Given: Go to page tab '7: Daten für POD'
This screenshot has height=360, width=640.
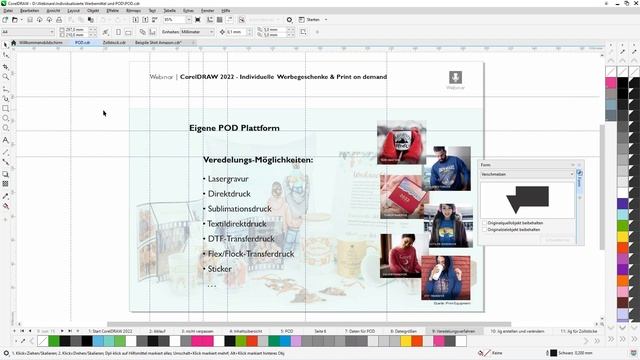Looking at the screenshot, I should click(x=360, y=331).
